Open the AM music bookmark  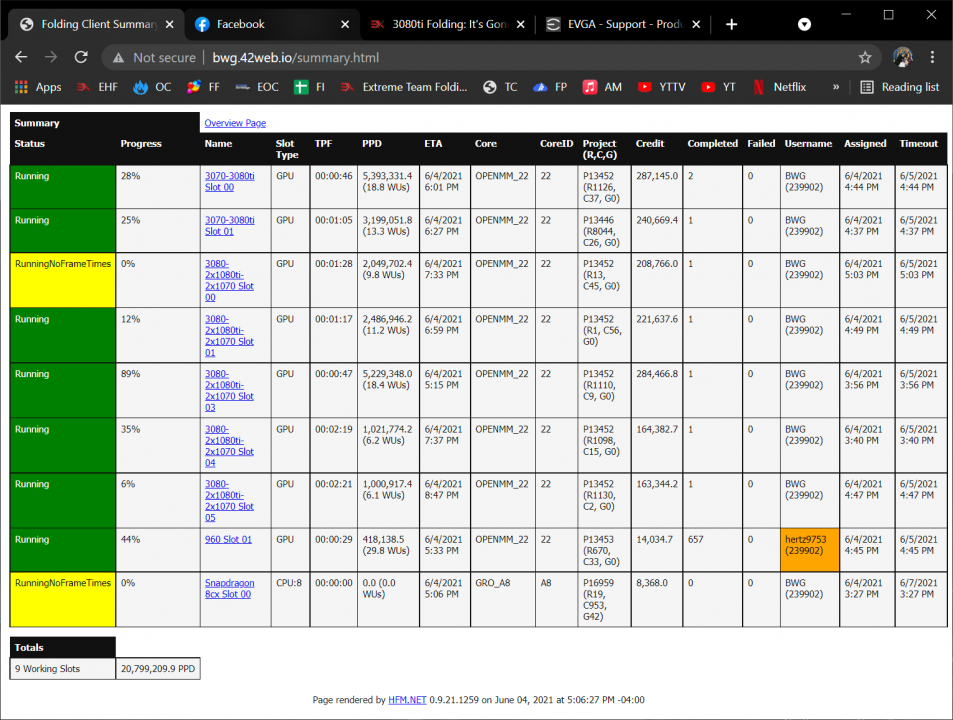point(603,87)
